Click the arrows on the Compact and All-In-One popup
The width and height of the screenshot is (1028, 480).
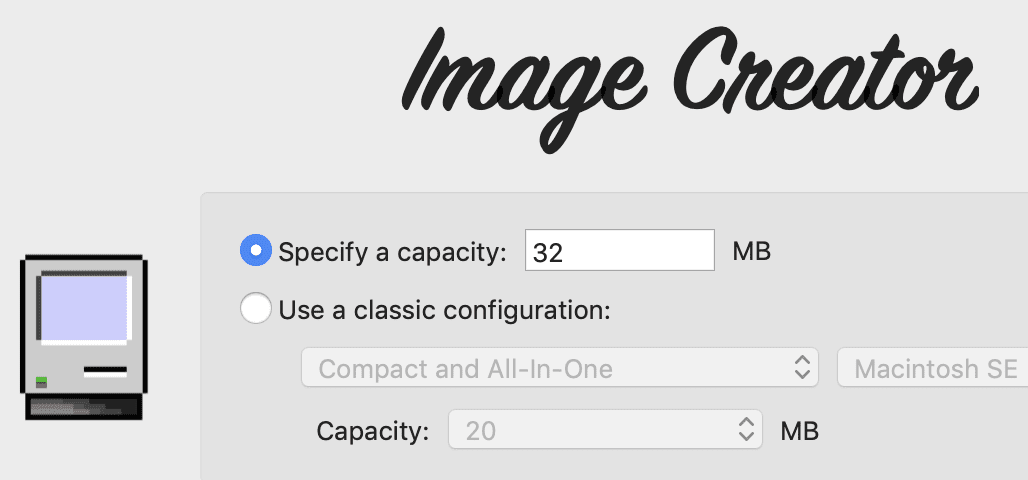pyautogui.click(x=801, y=369)
